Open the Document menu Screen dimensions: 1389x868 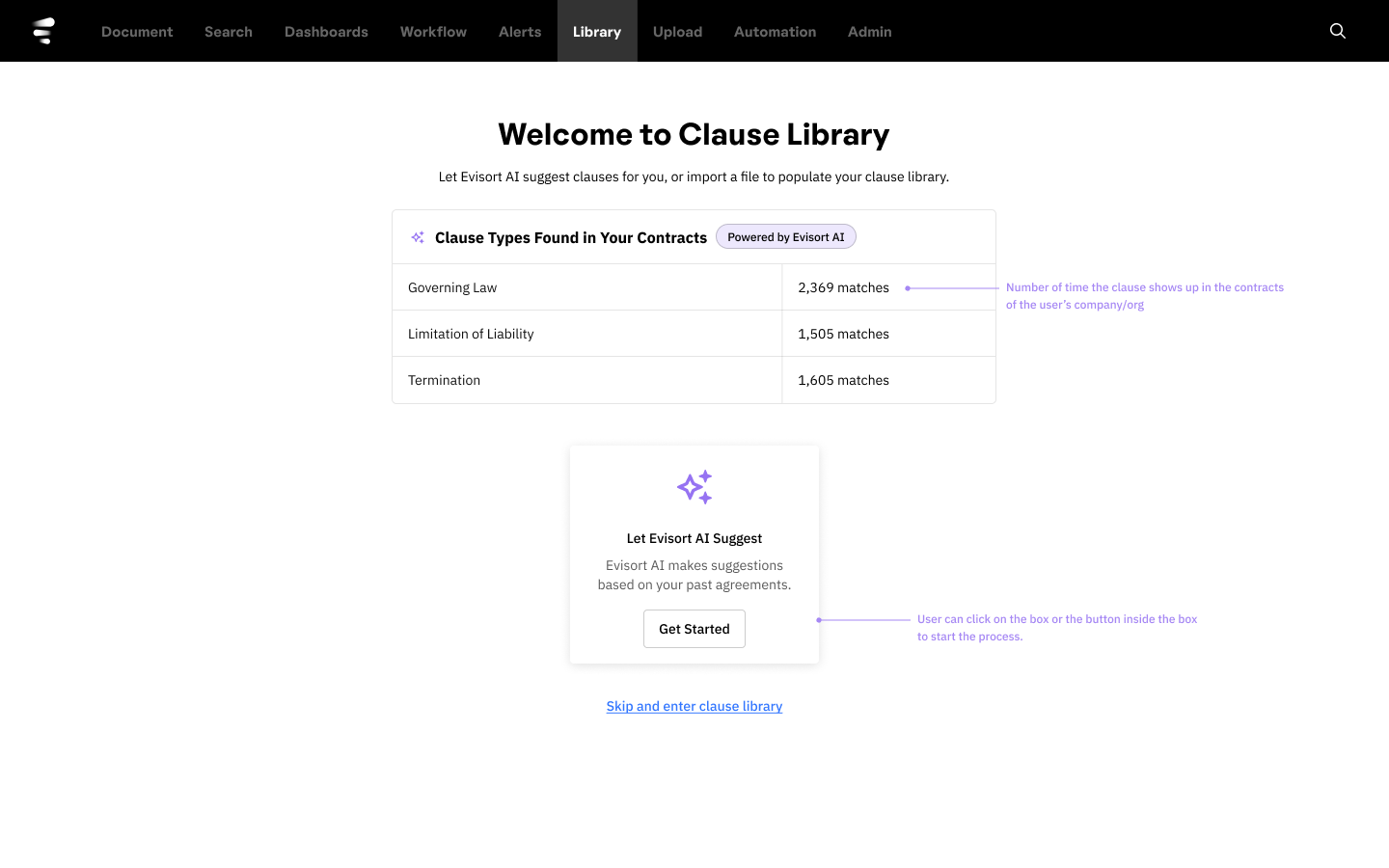[x=137, y=31]
